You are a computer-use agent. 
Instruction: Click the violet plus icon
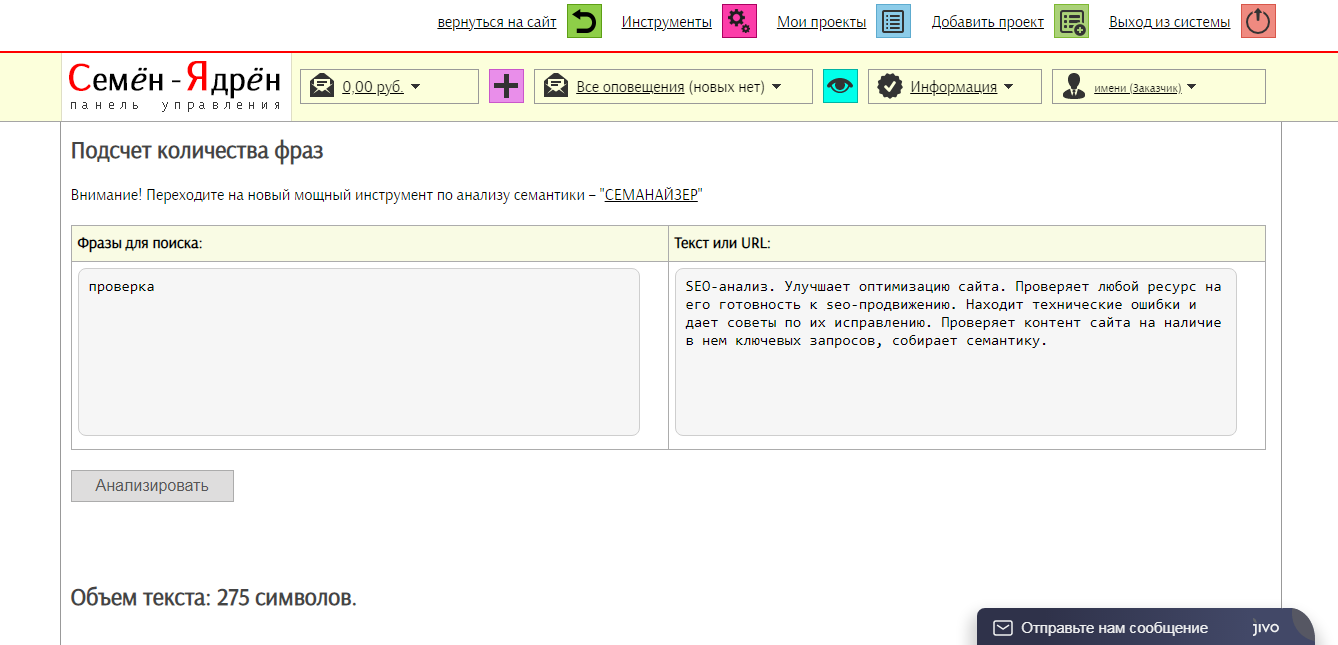coord(506,86)
